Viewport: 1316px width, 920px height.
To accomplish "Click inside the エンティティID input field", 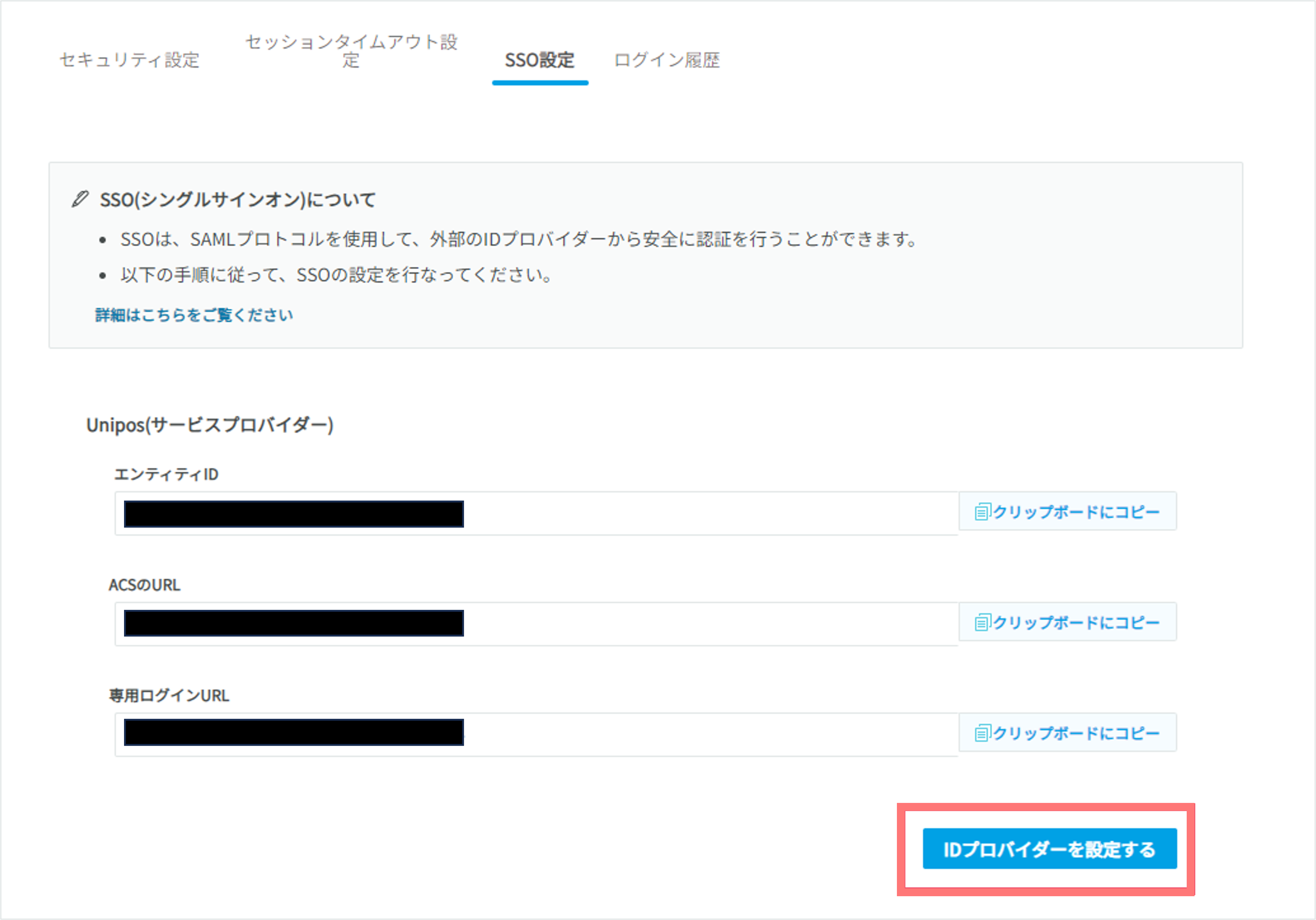I will point(537,513).
